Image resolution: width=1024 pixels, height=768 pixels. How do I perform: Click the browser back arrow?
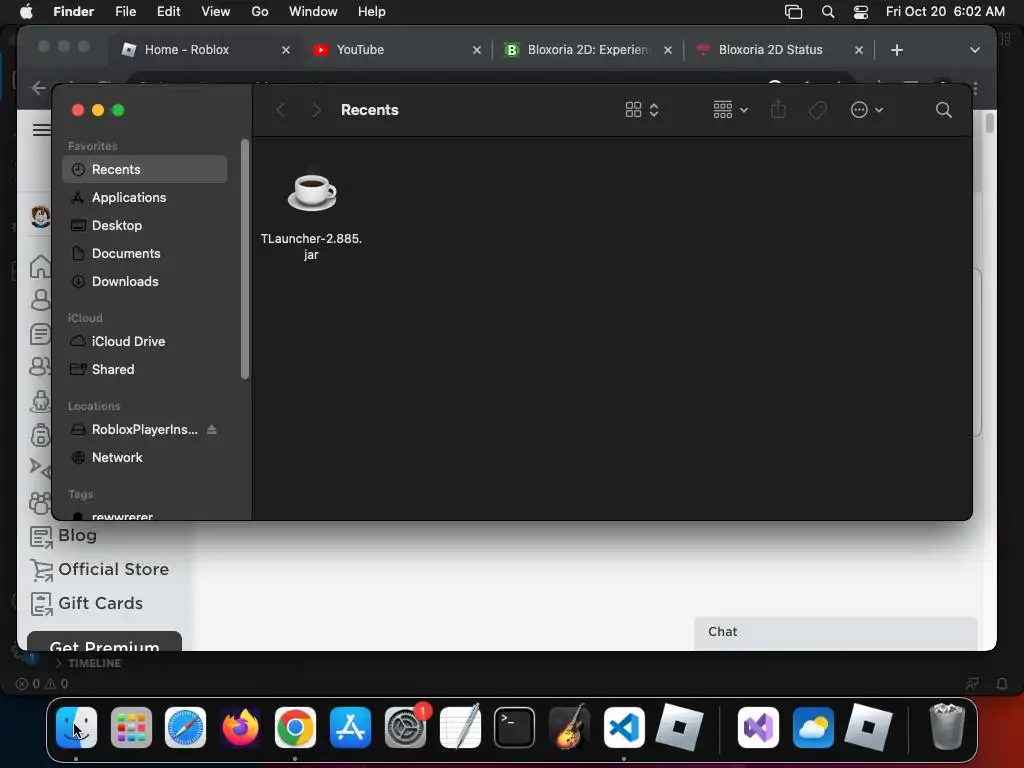click(x=39, y=88)
